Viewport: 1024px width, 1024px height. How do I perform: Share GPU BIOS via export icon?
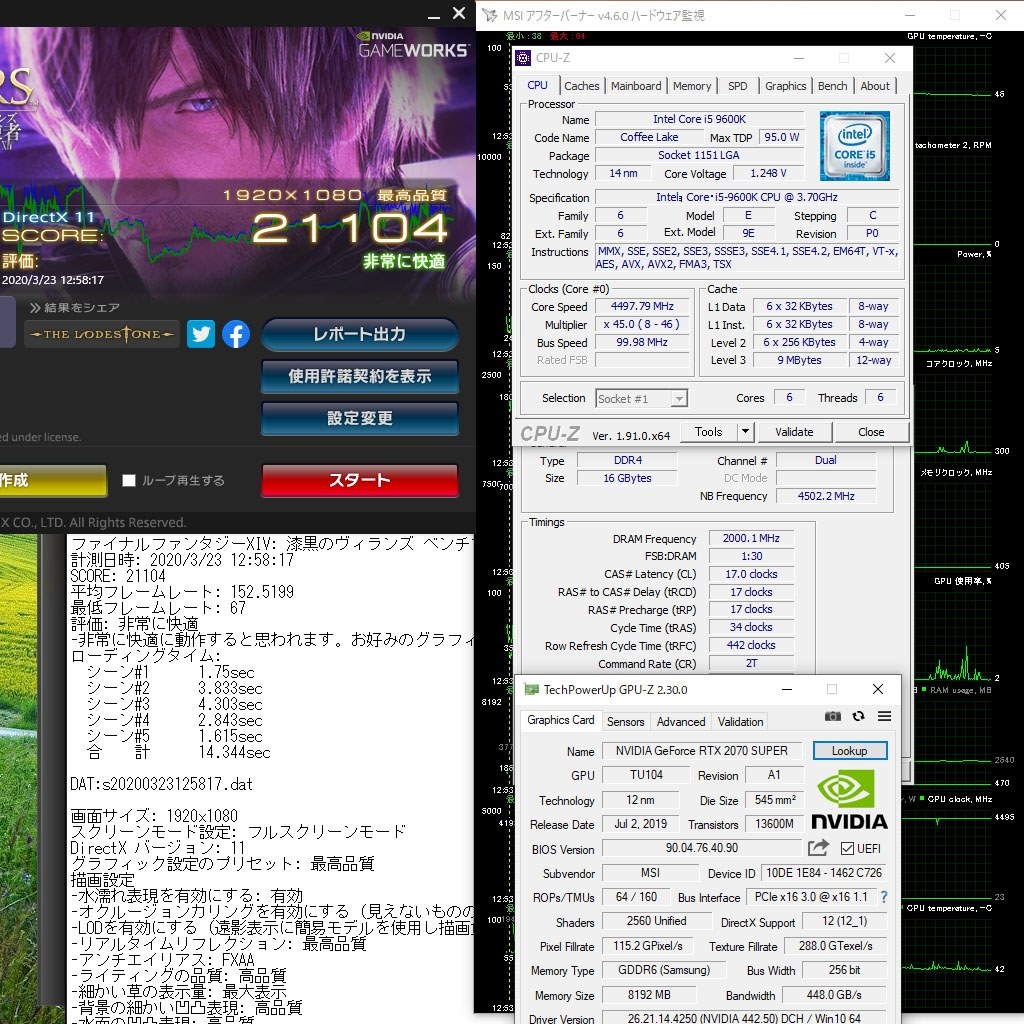pos(818,848)
